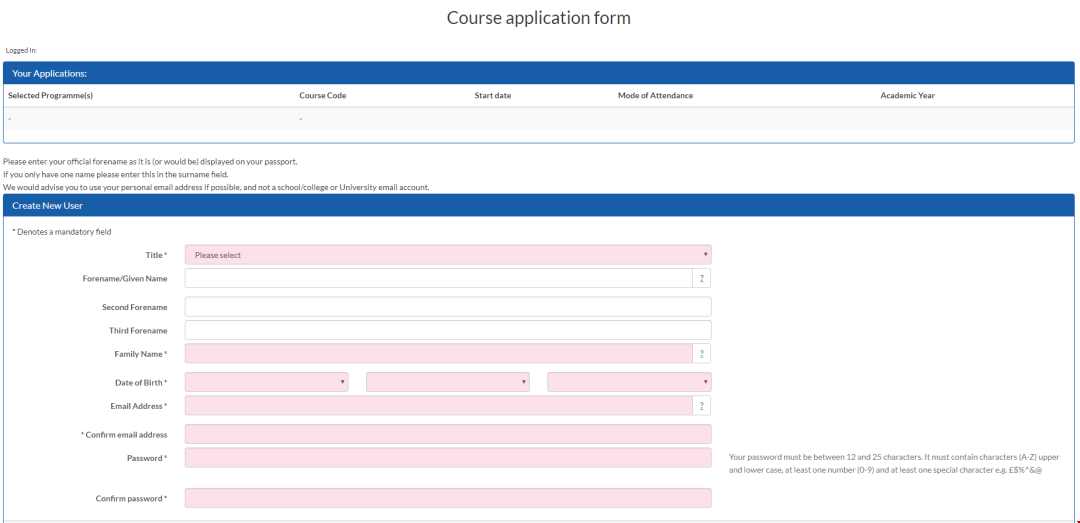The width and height of the screenshot is (1080, 523).
Task: Expand the last Date of Birth dropdown
Action: click(x=629, y=382)
